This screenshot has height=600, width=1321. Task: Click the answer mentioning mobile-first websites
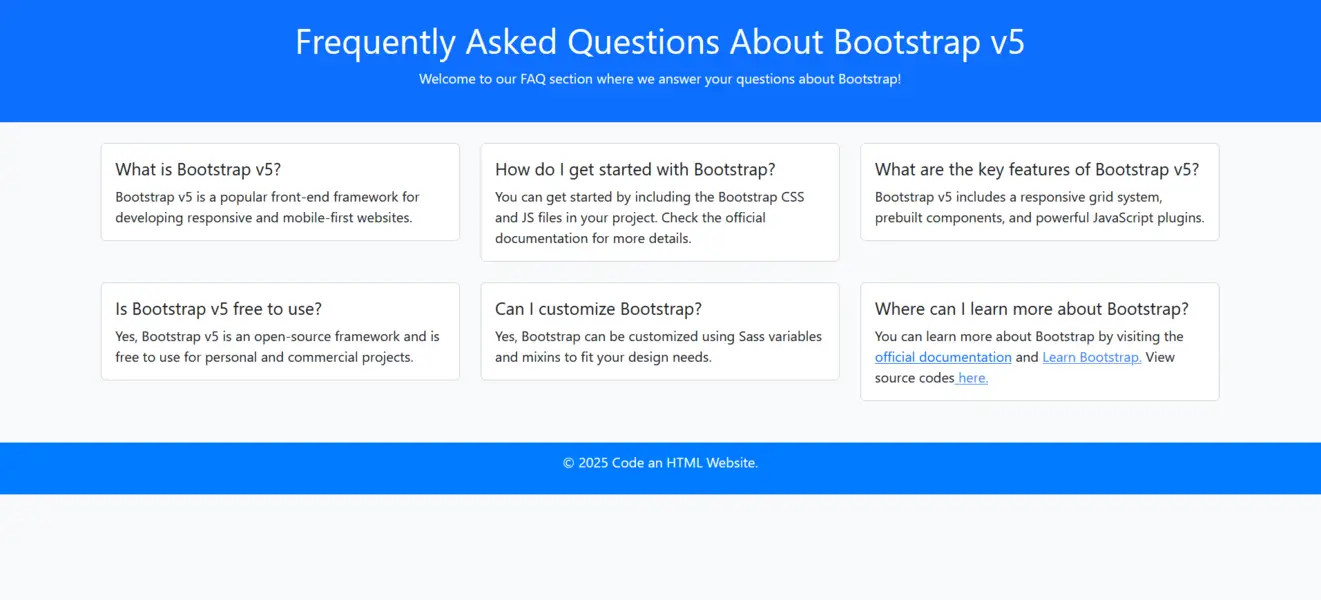[267, 207]
